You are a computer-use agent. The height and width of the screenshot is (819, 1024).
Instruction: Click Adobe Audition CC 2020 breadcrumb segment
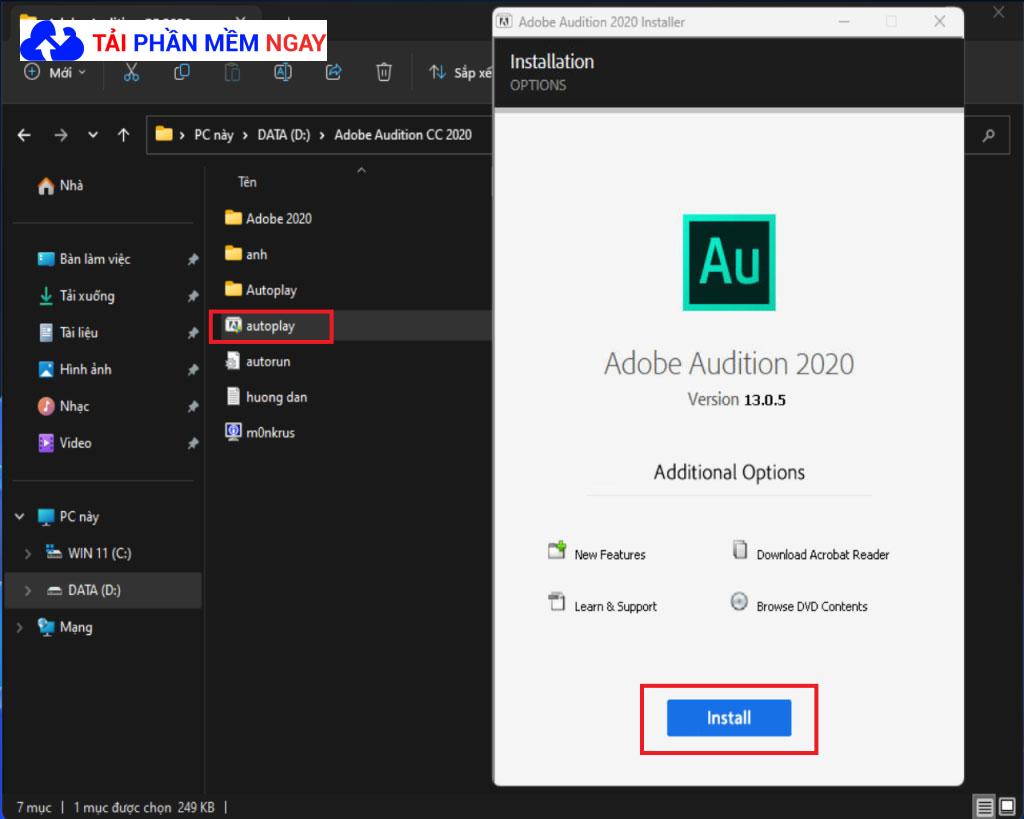tap(403, 135)
